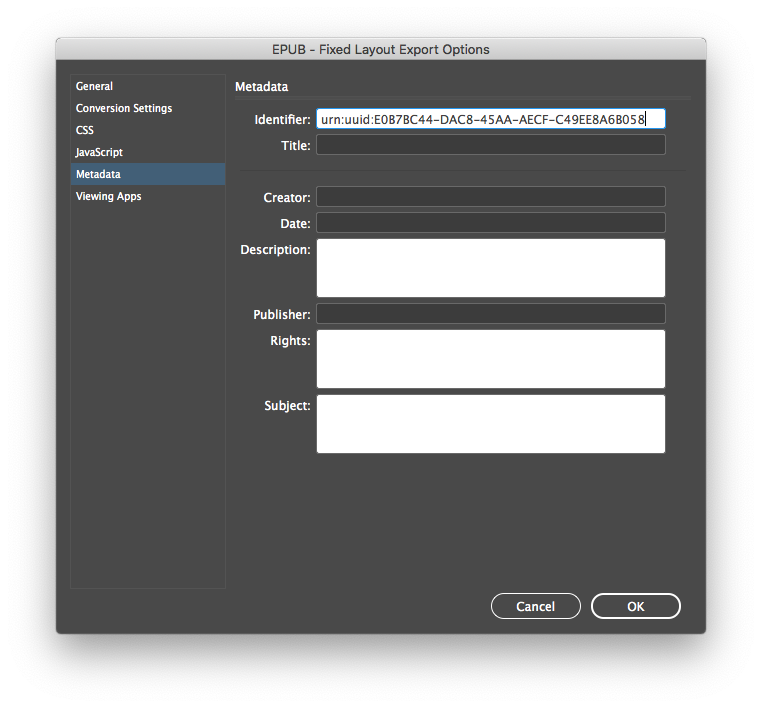Open the General settings section
Image resolution: width=762 pixels, height=708 pixels.
95,86
